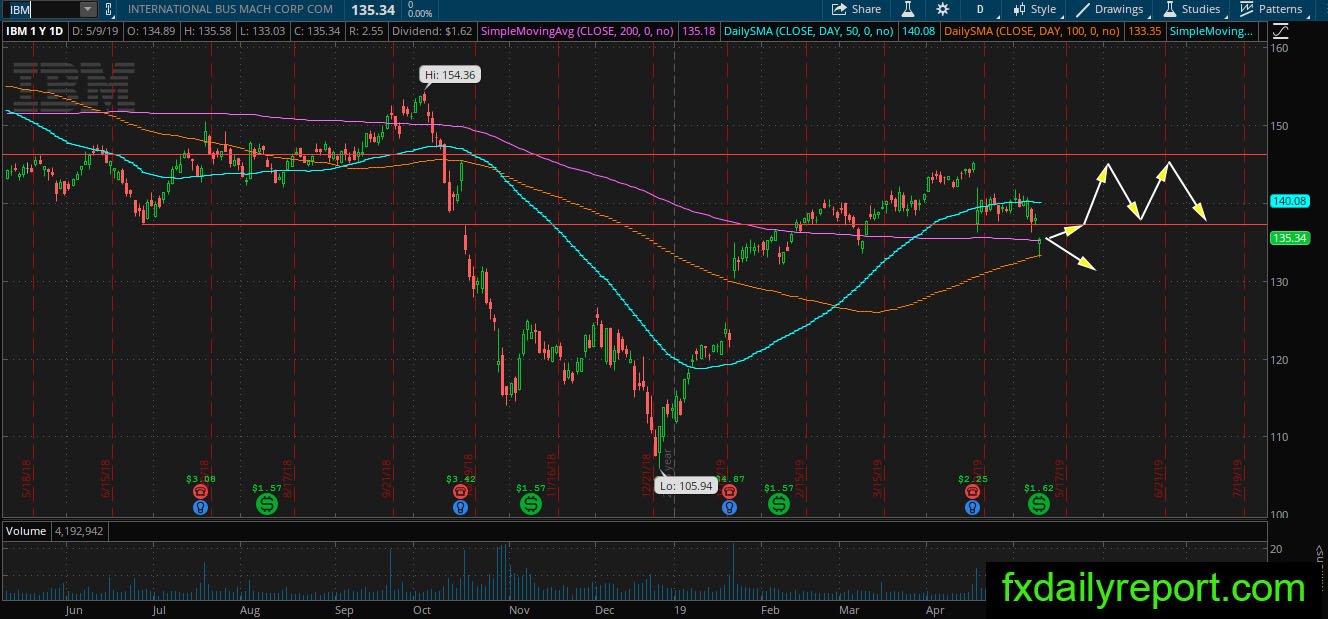
Task: Click the 135.34 last price at top
Action: [x=375, y=10]
